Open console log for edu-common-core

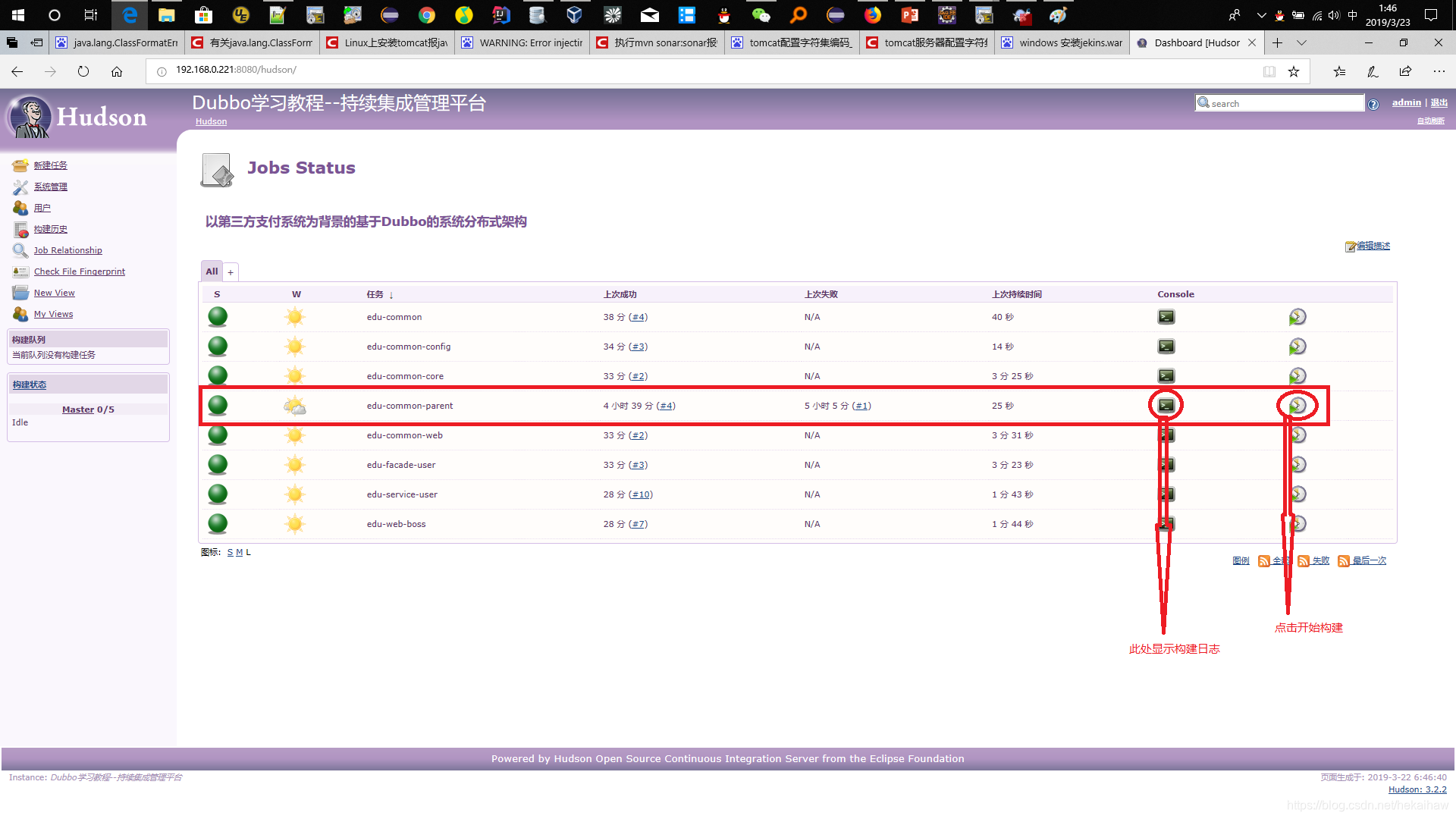(x=1166, y=376)
